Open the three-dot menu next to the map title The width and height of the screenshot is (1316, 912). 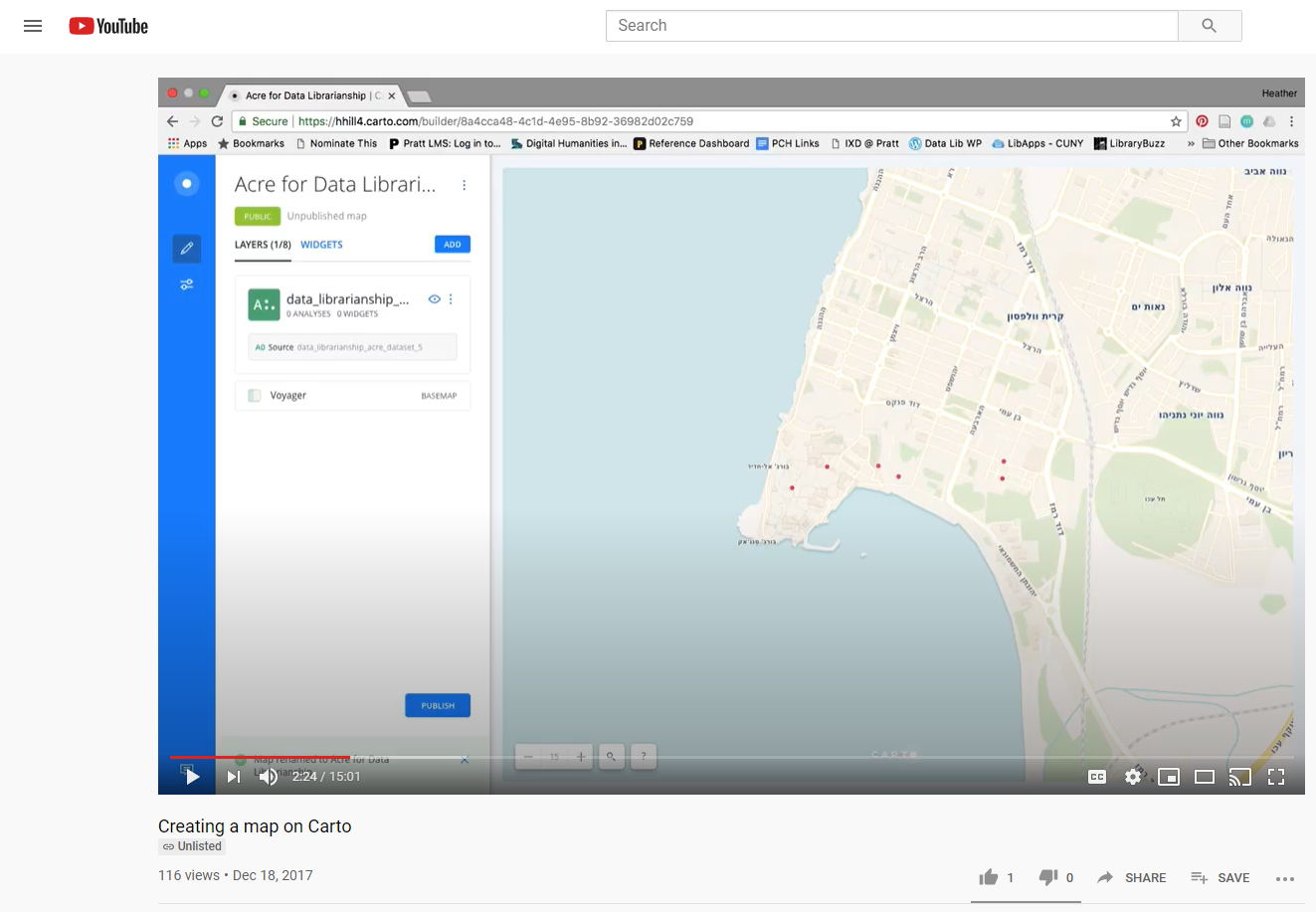tap(464, 184)
